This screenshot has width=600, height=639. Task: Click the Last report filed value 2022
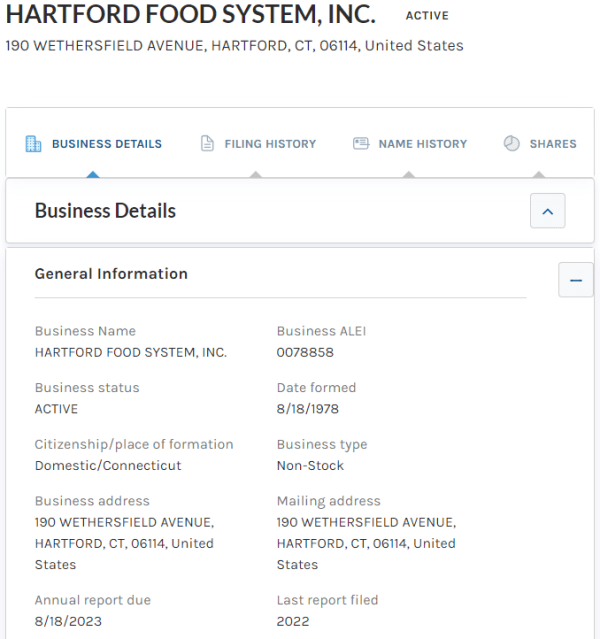click(294, 621)
